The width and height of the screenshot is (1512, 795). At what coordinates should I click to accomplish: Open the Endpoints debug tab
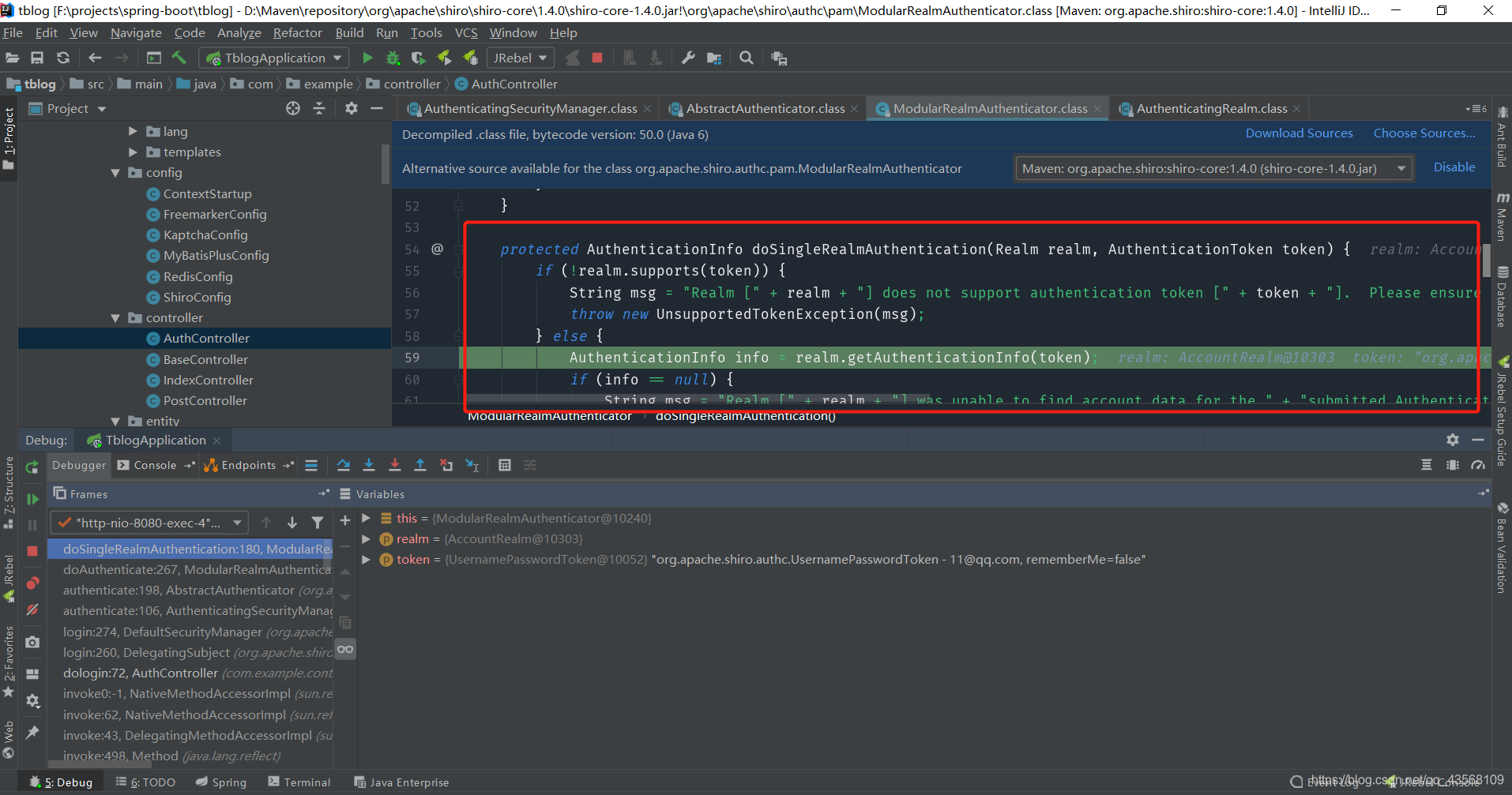coord(248,465)
